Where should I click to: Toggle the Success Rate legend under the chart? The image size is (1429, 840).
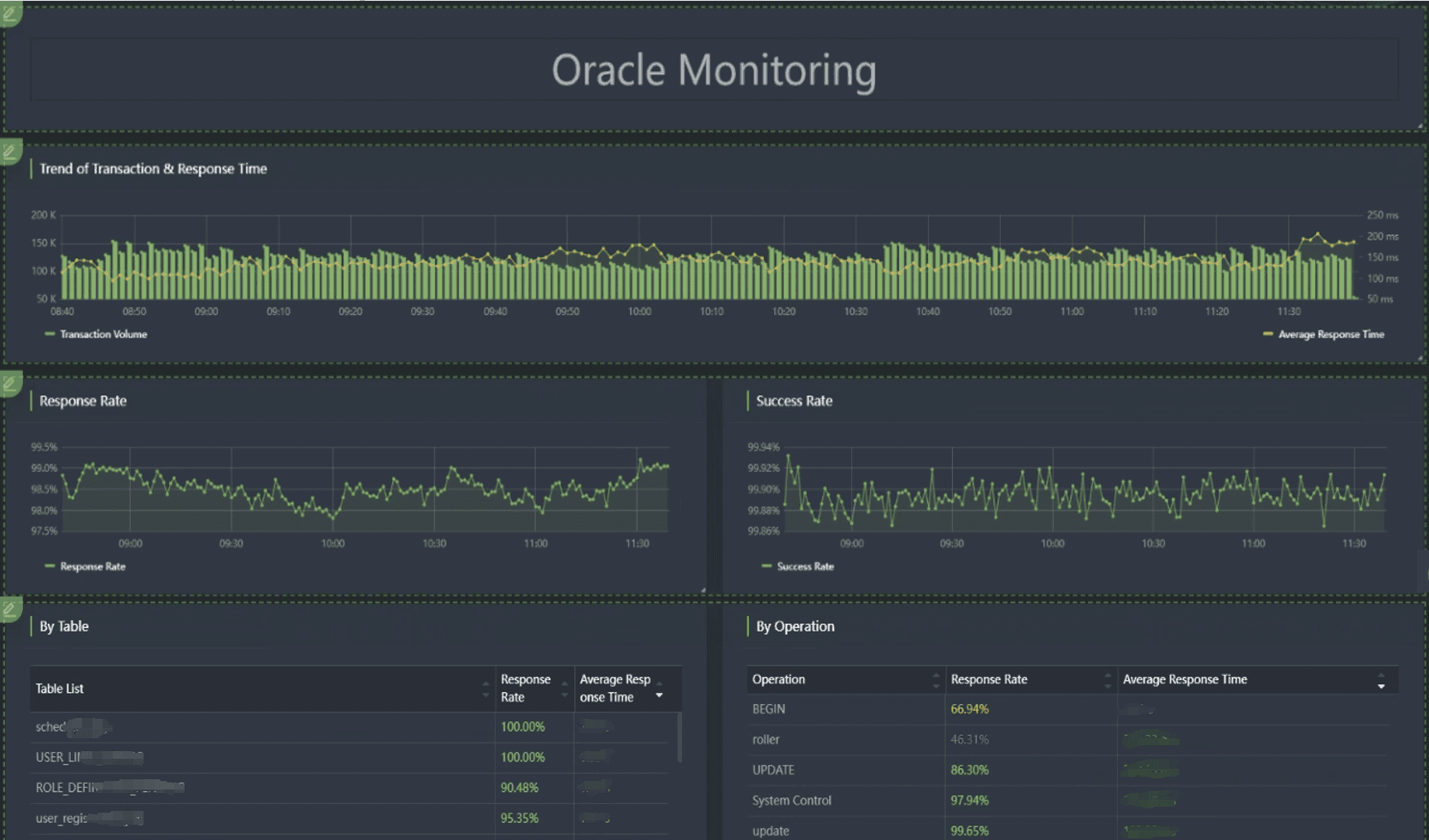[797, 567]
